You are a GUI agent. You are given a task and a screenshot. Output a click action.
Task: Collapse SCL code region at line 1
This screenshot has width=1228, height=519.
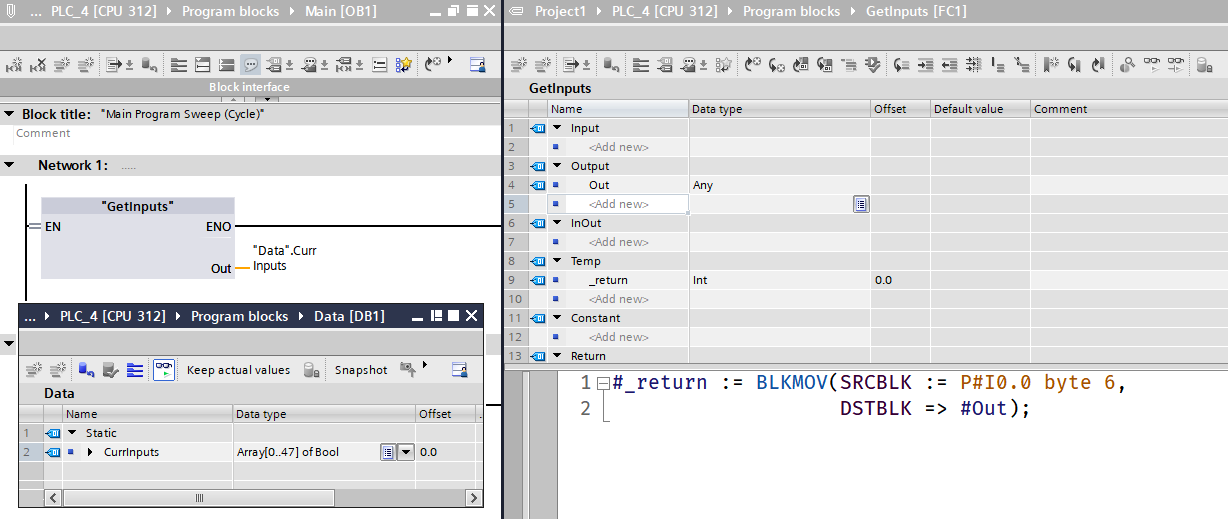tap(602, 384)
